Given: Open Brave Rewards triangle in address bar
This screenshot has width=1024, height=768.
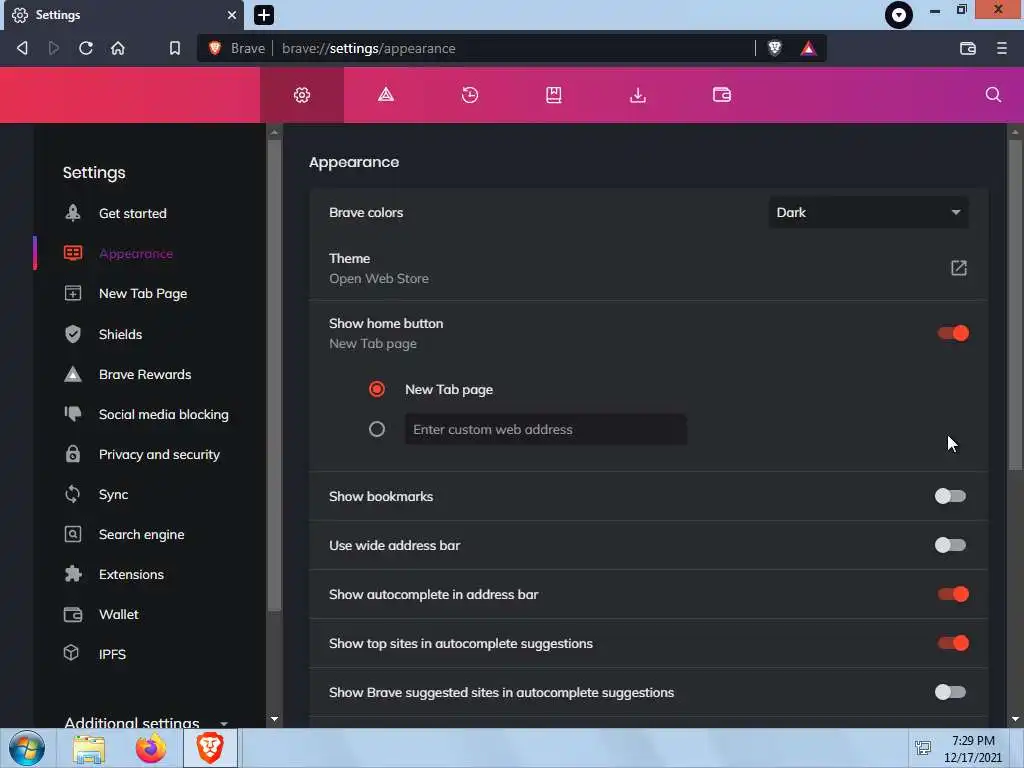Looking at the screenshot, I should [x=808, y=48].
